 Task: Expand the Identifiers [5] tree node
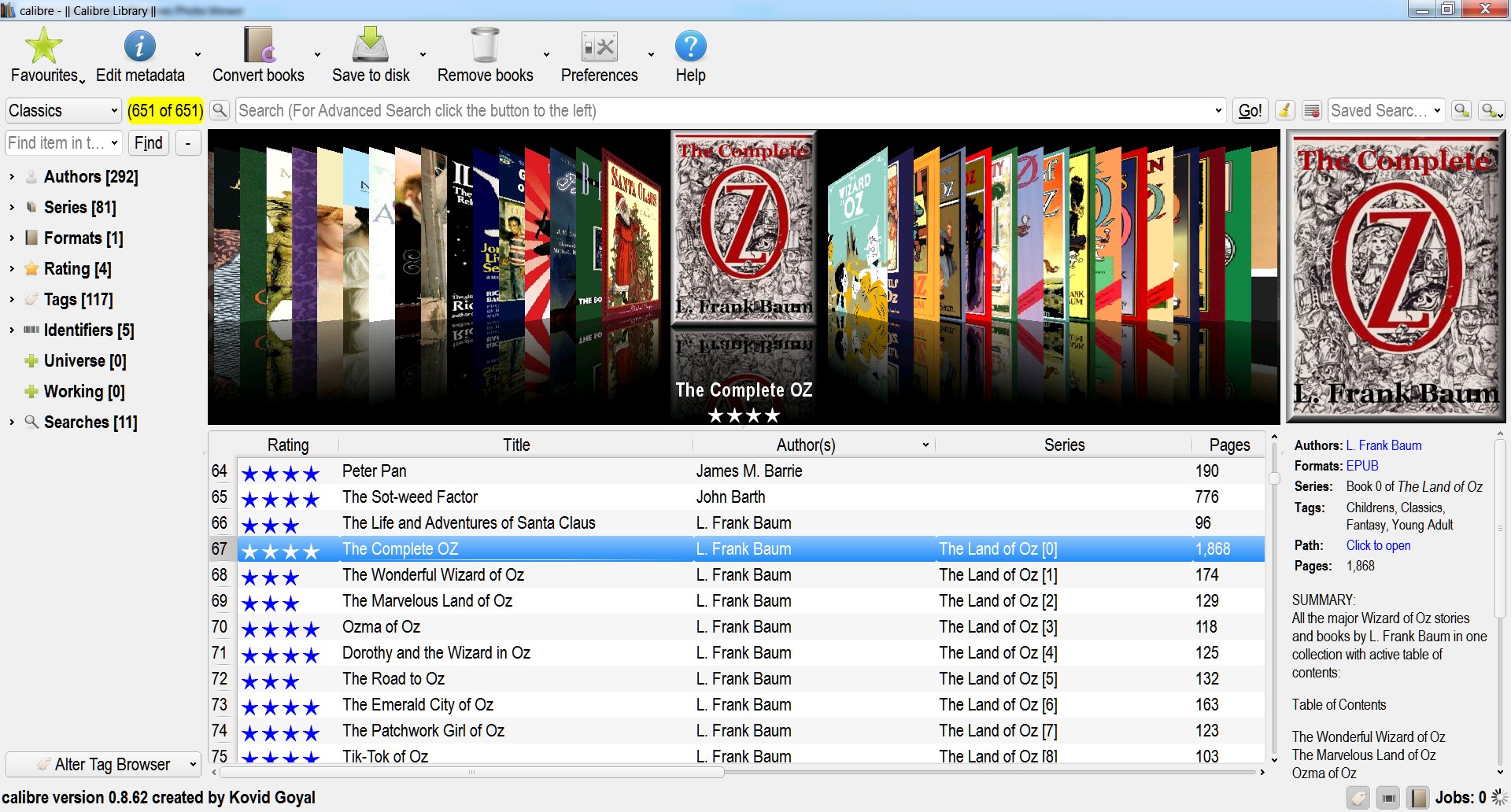[x=12, y=330]
